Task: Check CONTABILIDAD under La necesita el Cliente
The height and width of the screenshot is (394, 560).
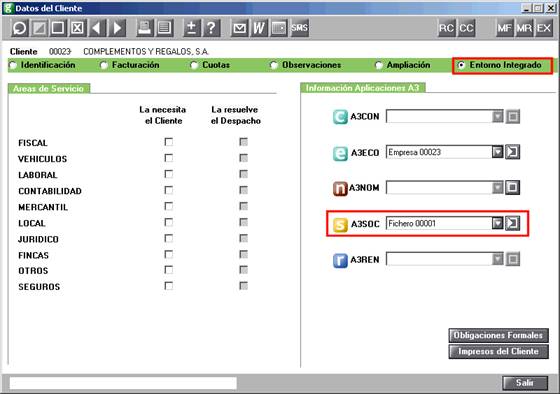Action: pos(169,190)
